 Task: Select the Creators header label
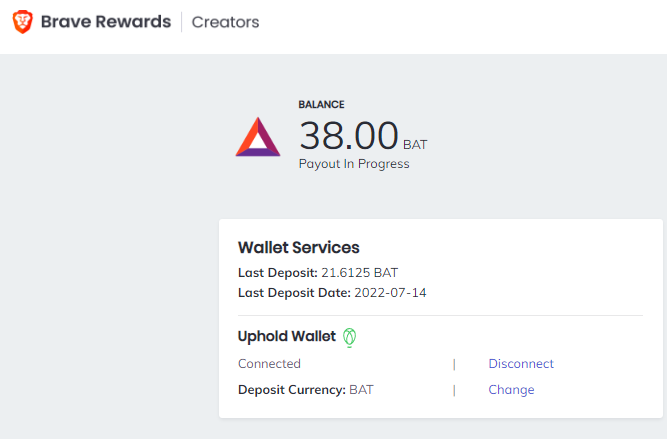point(225,22)
